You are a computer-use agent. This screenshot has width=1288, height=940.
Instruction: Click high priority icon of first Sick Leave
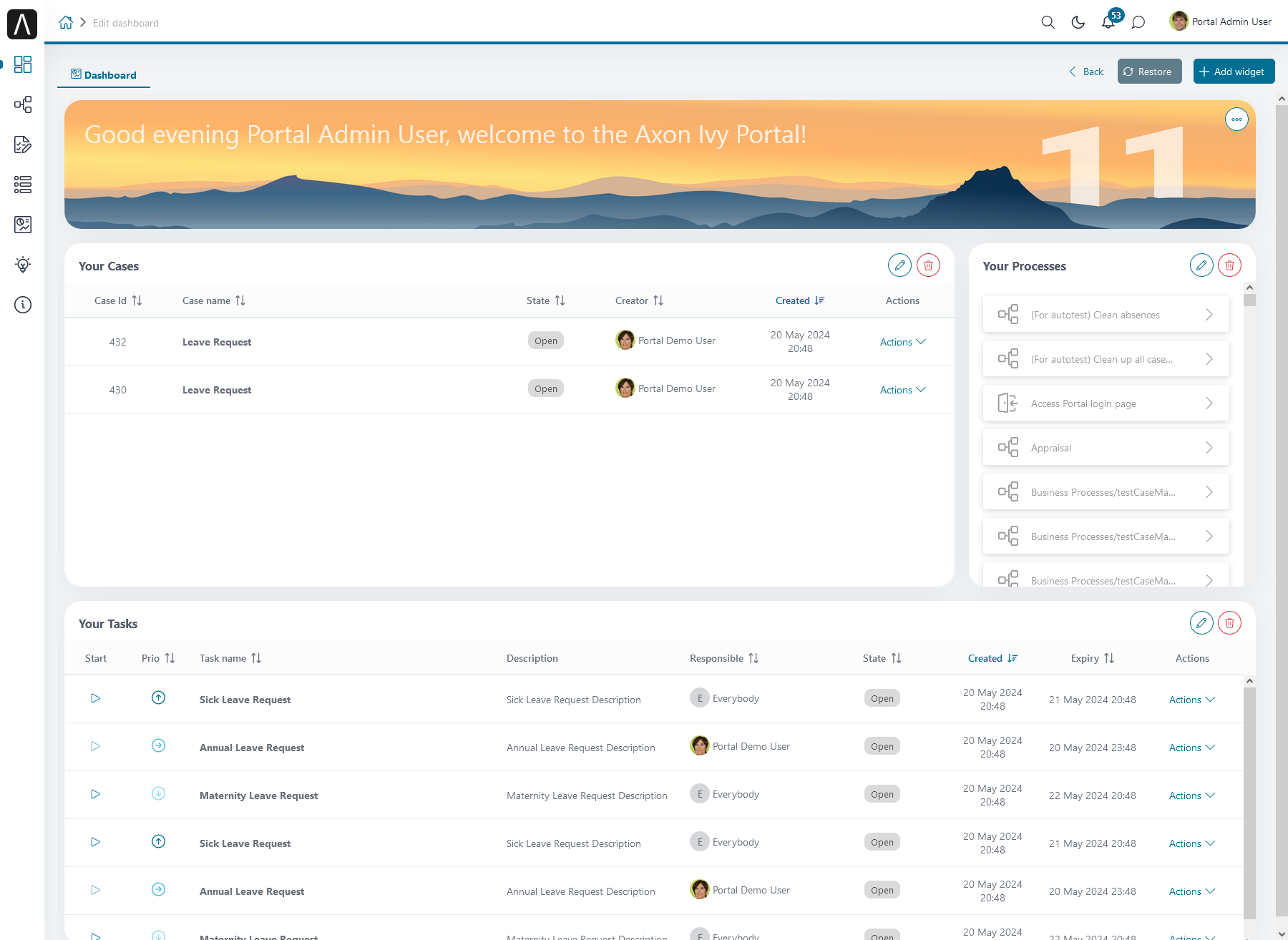[159, 697]
